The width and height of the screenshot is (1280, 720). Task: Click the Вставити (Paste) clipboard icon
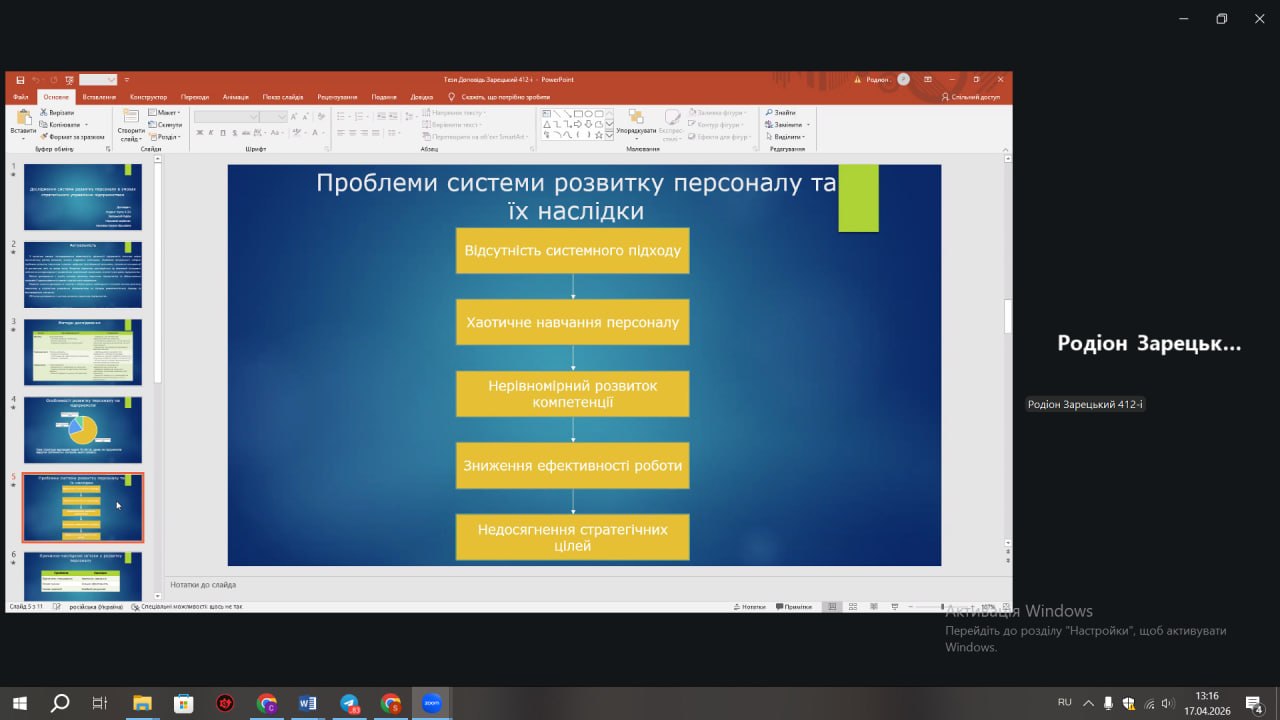tap(23, 120)
